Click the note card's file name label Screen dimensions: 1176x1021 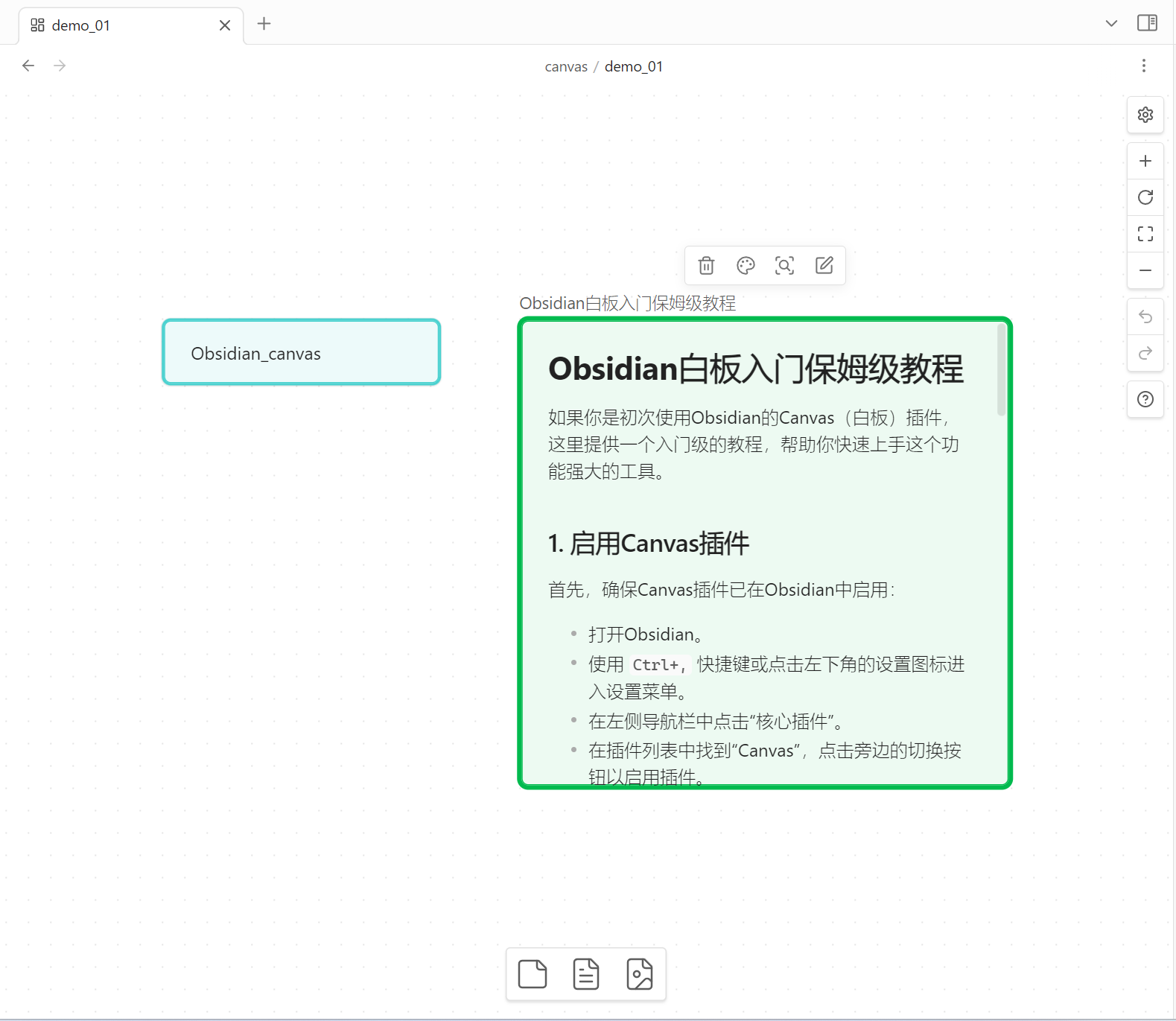tap(627, 303)
